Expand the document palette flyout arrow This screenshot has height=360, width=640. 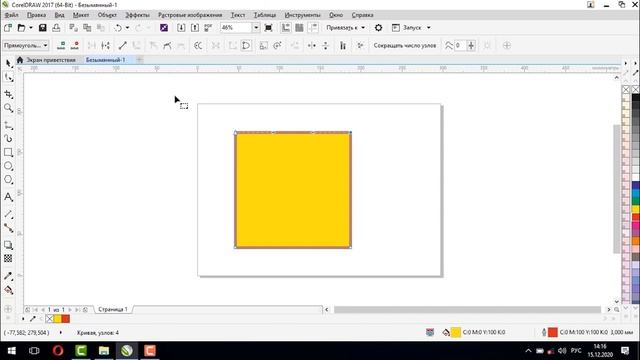[23, 319]
